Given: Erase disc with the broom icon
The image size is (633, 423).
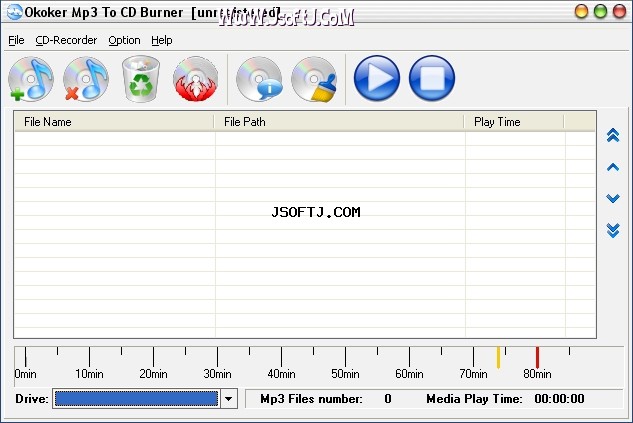Looking at the screenshot, I should [314, 79].
